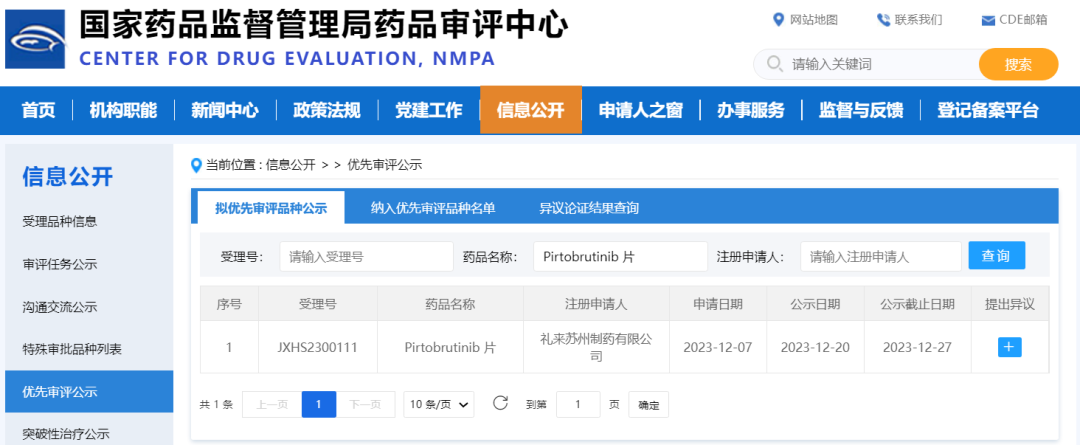
Task: Click application date 2023-12-07
Action: (x=718, y=347)
